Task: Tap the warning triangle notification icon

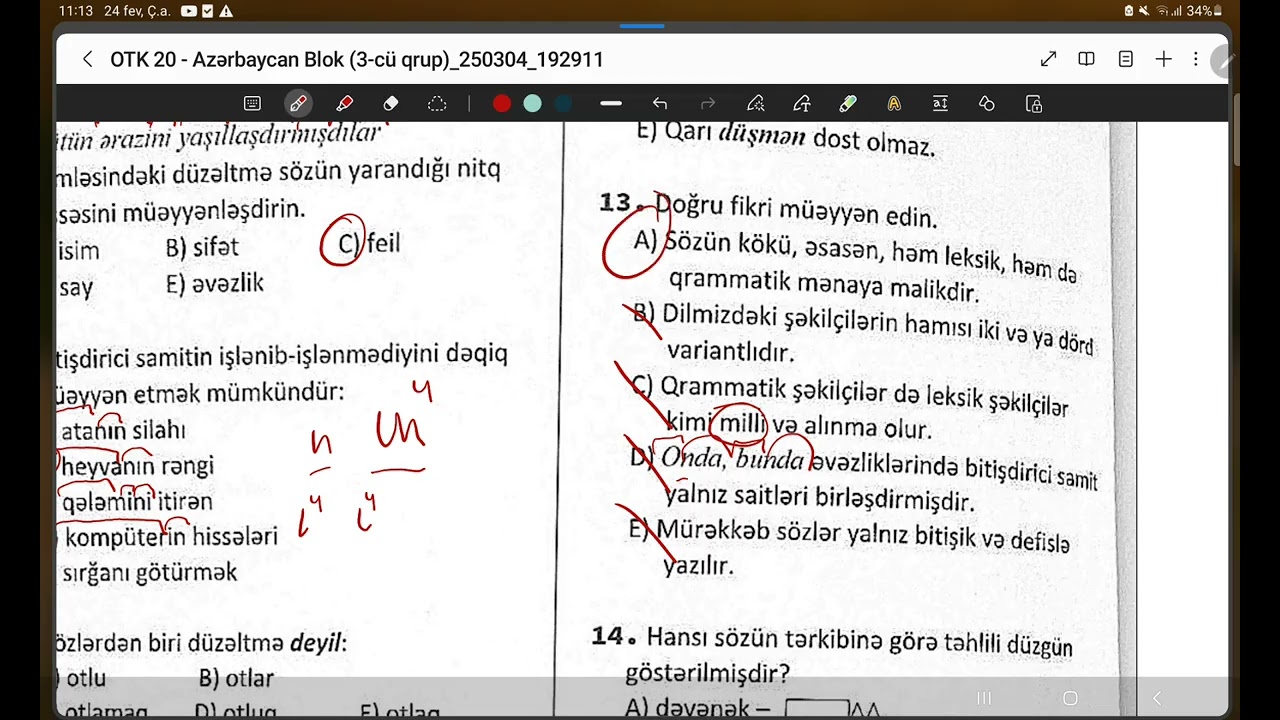Action: coord(226,11)
